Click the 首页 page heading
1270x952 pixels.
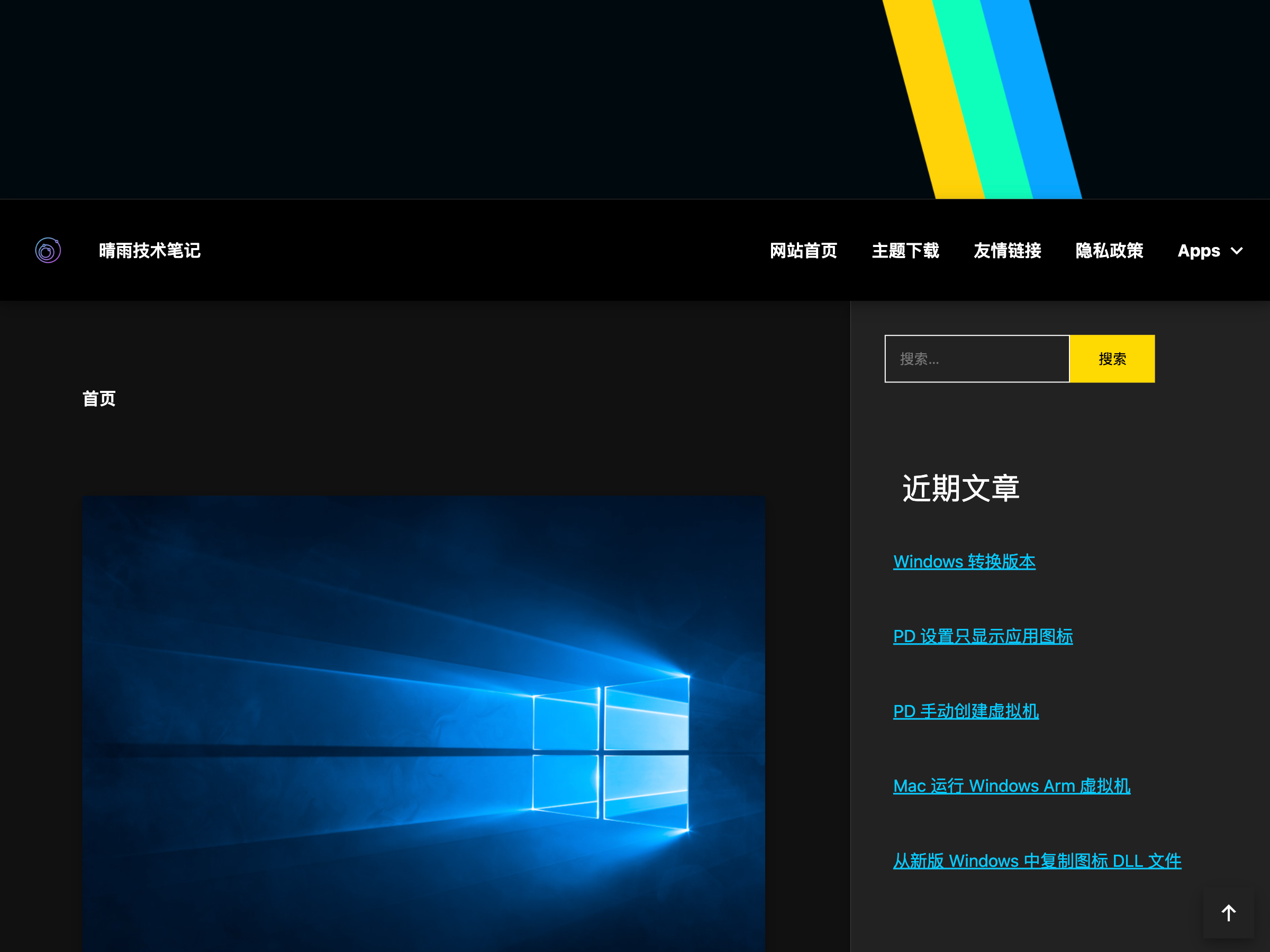[99, 398]
